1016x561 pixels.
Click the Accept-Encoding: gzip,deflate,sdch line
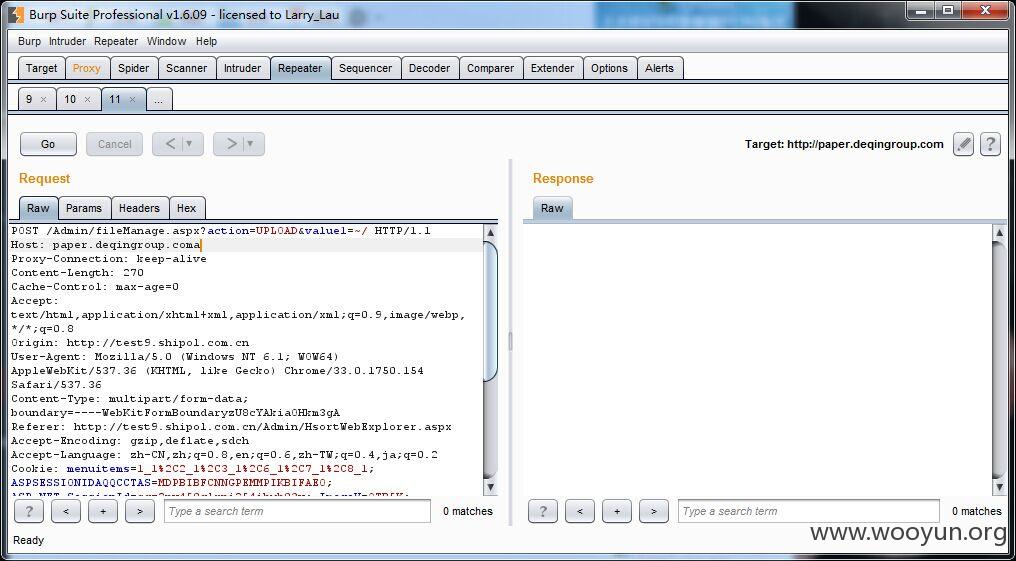tap(130, 441)
